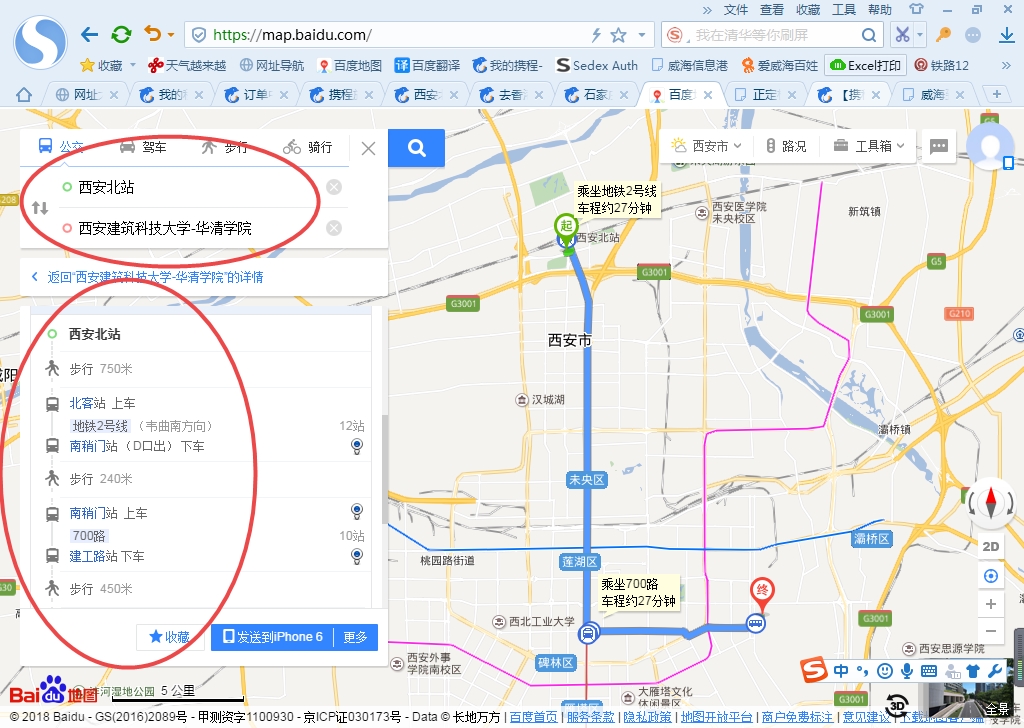The height and width of the screenshot is (728, 1024).
Task: Open the map feedback message icon
Action: [x=938, y=146]
